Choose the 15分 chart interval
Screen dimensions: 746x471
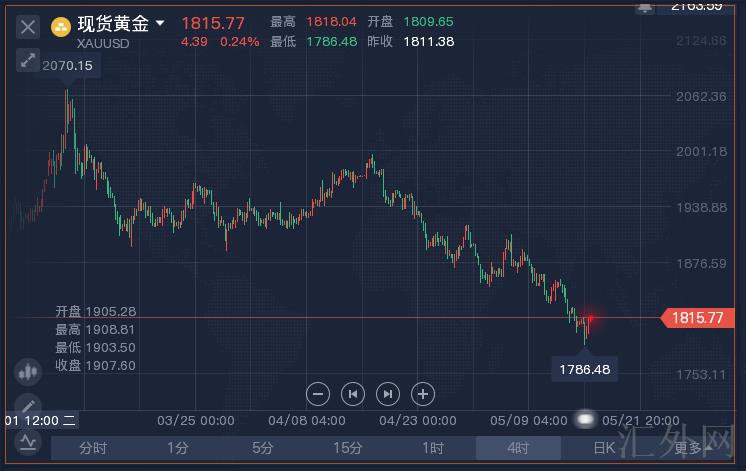(x=347, y=448)
